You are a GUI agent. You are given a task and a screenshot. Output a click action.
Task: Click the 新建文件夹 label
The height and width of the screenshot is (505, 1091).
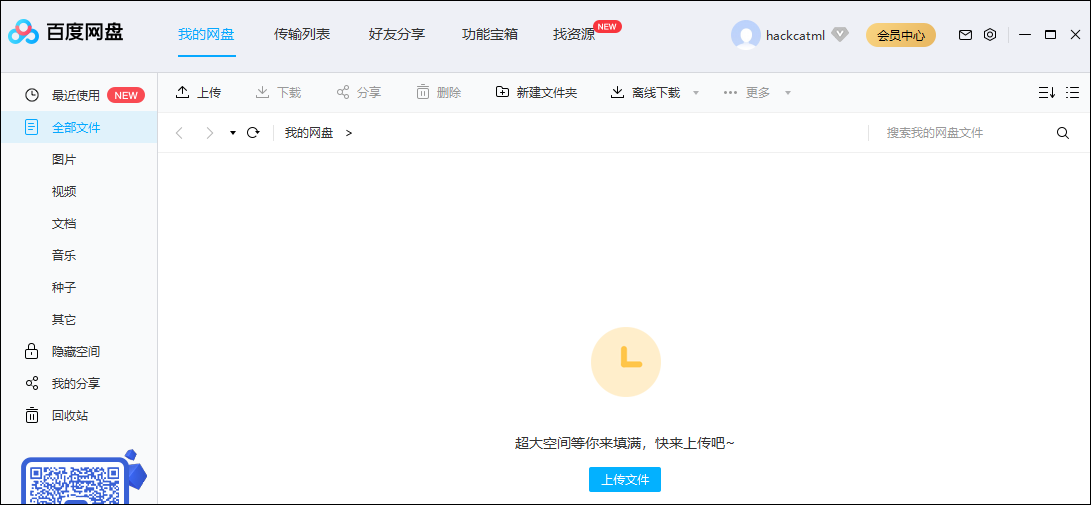pos(547,93)
